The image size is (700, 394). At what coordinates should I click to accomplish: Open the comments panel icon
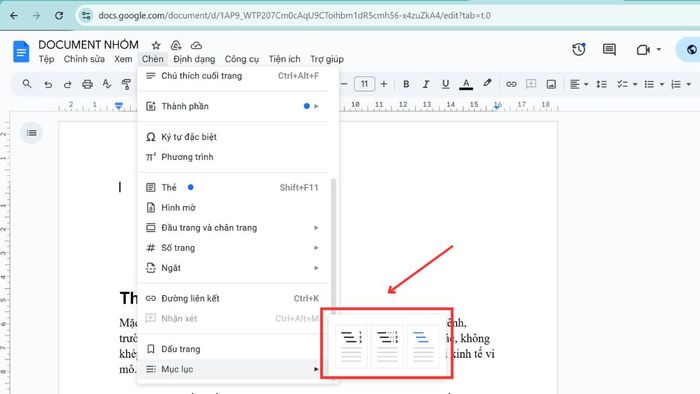tap(609, 50)
